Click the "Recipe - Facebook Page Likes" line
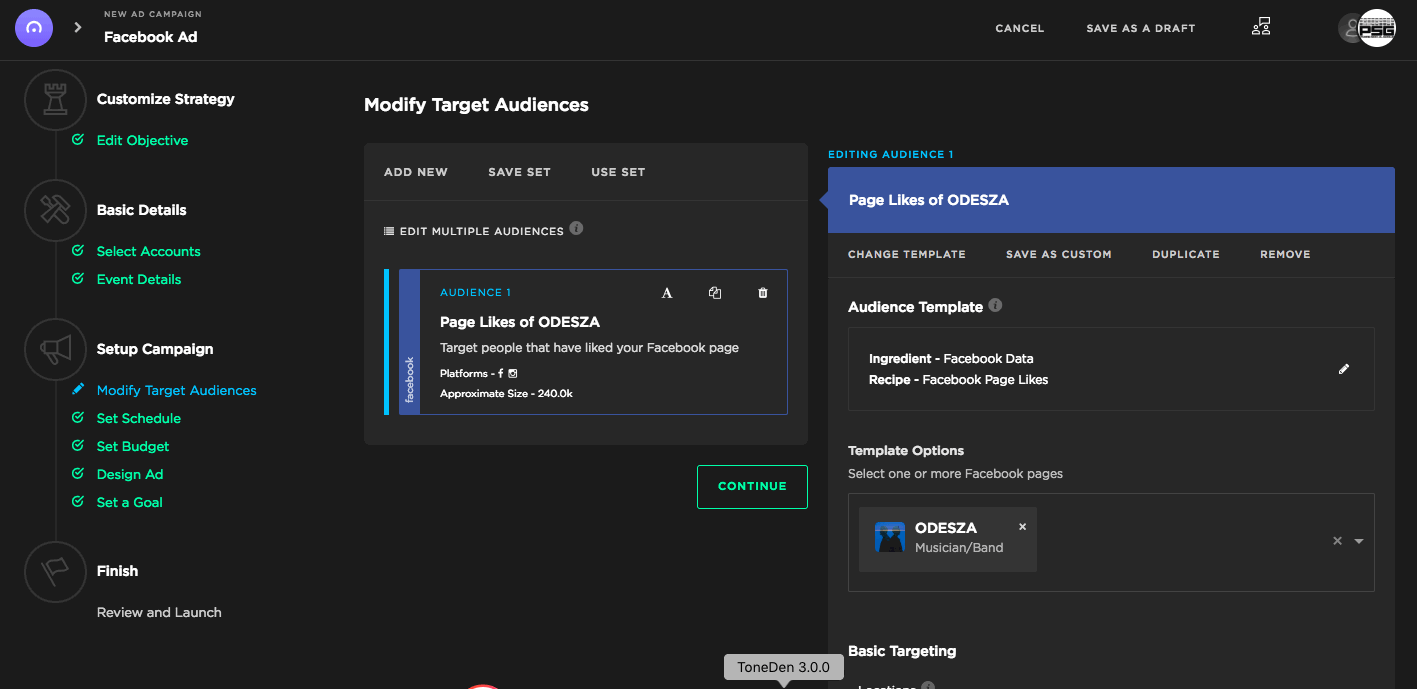 (x=959, y=380)
